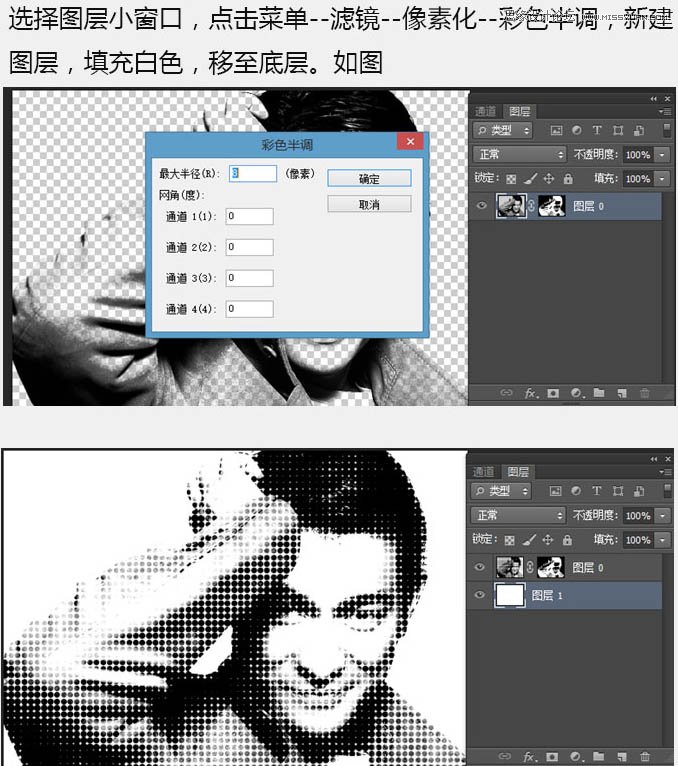678x766 pixels.
Task: Create a new group in the panel beside the dialog
Action: click(x=599, y=393)
